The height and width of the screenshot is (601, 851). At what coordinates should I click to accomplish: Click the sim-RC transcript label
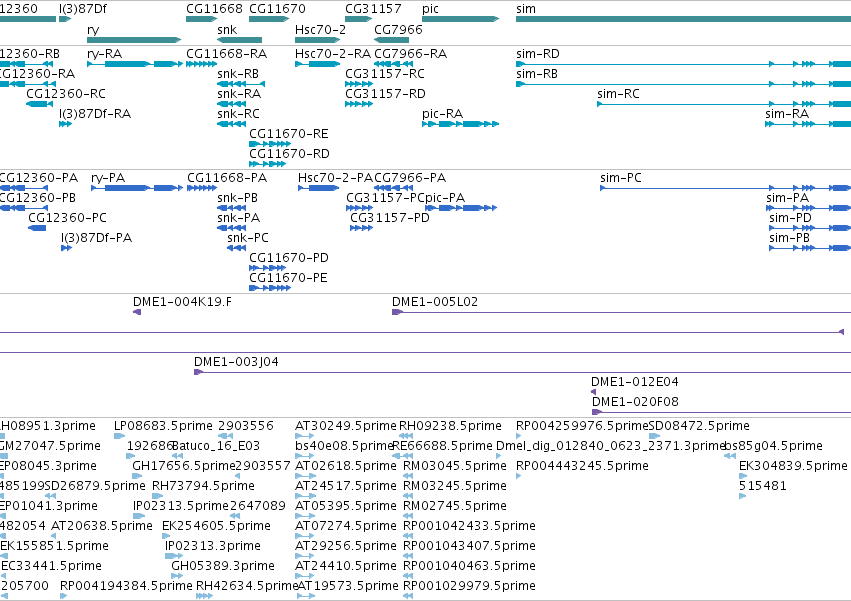point(618,94)
